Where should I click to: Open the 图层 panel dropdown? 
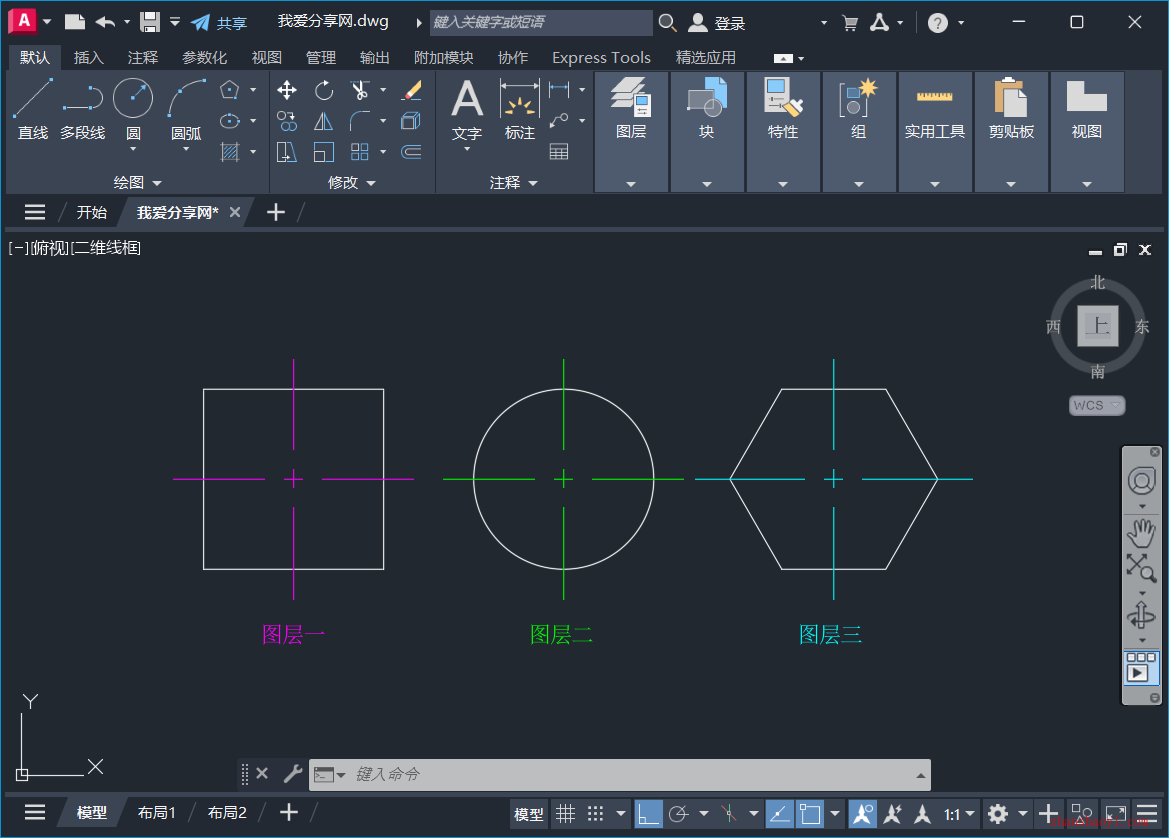coord(631,184)
